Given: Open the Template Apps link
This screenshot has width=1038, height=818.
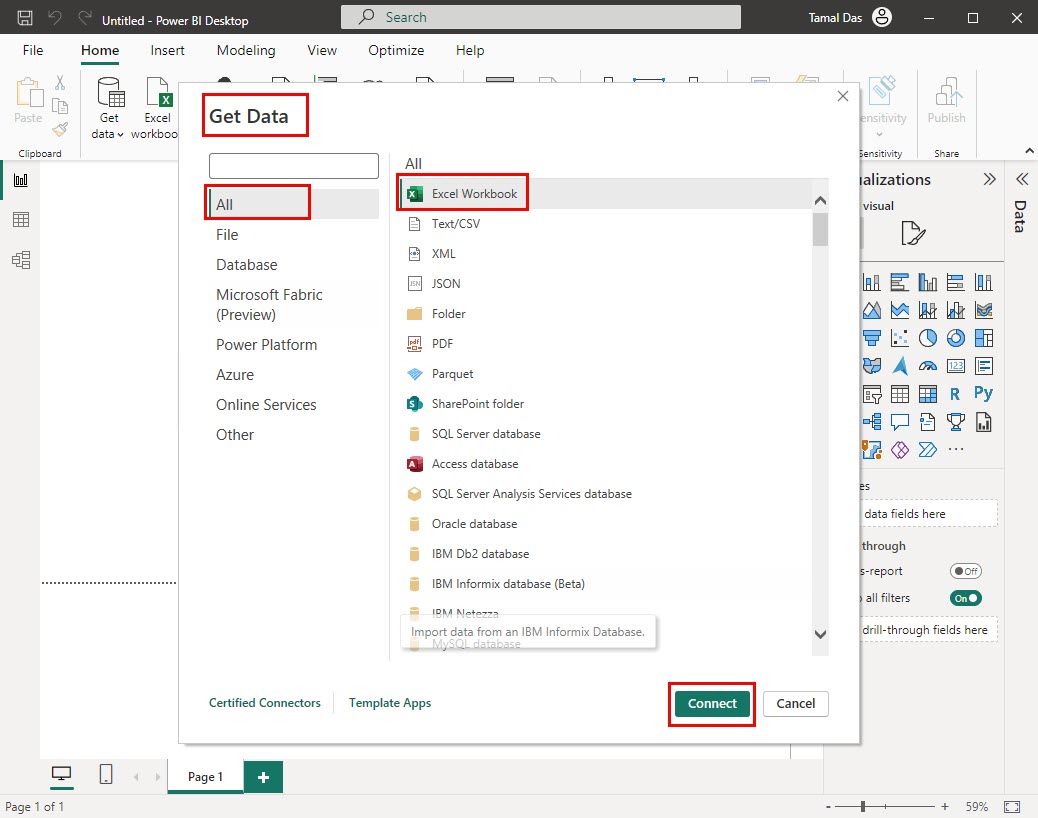Looking at the screenshot, I should point(389,703).
